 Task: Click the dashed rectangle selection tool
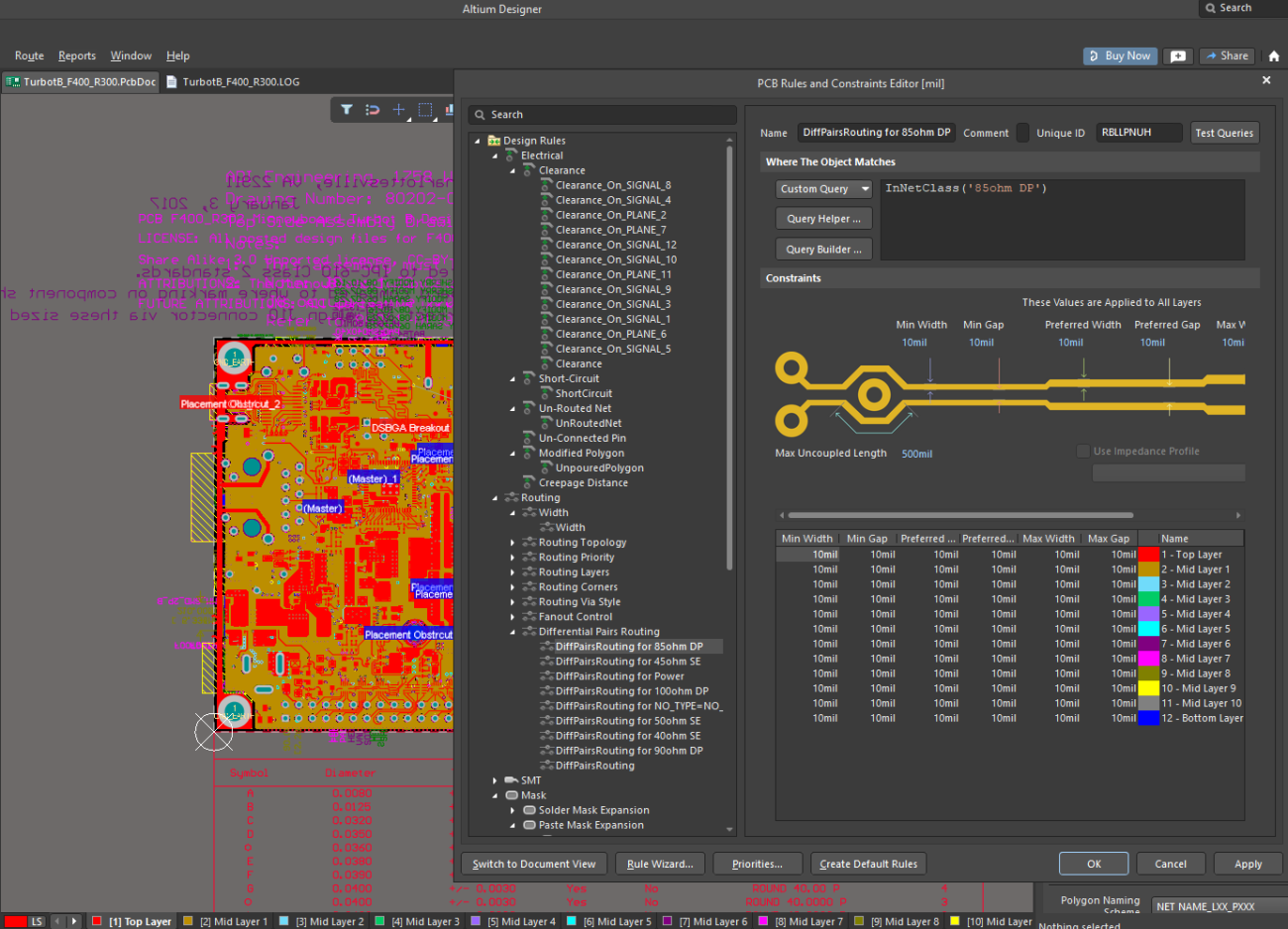pos(425,110)
